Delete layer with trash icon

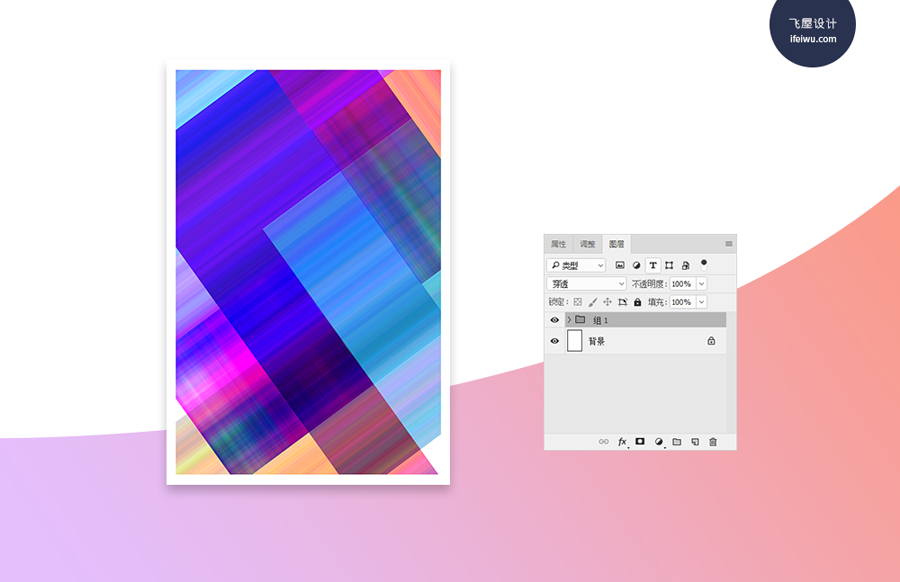pyautogui.click(x=713, y=441)
